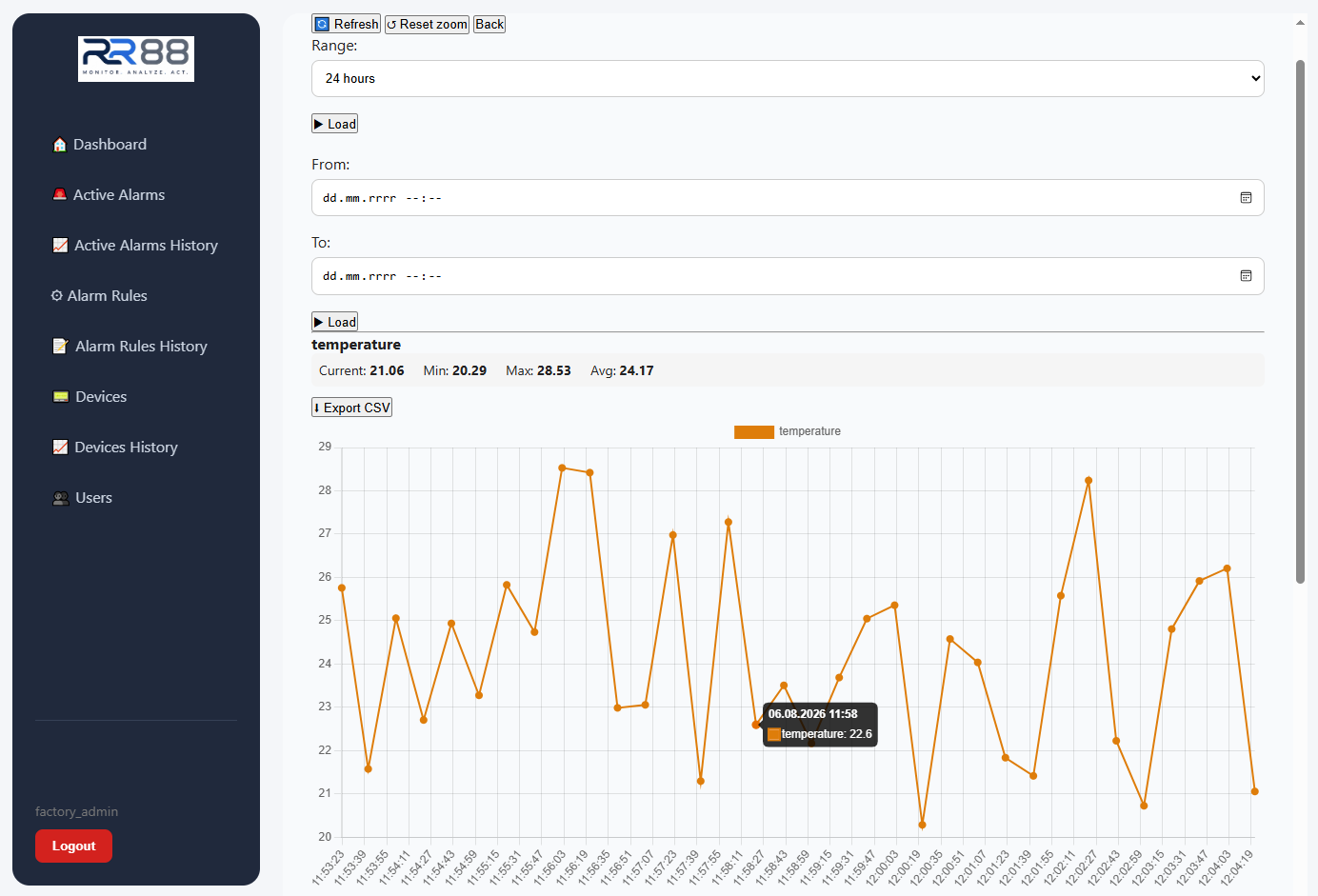Open the Users page
1318x896 pixels.
93,497
